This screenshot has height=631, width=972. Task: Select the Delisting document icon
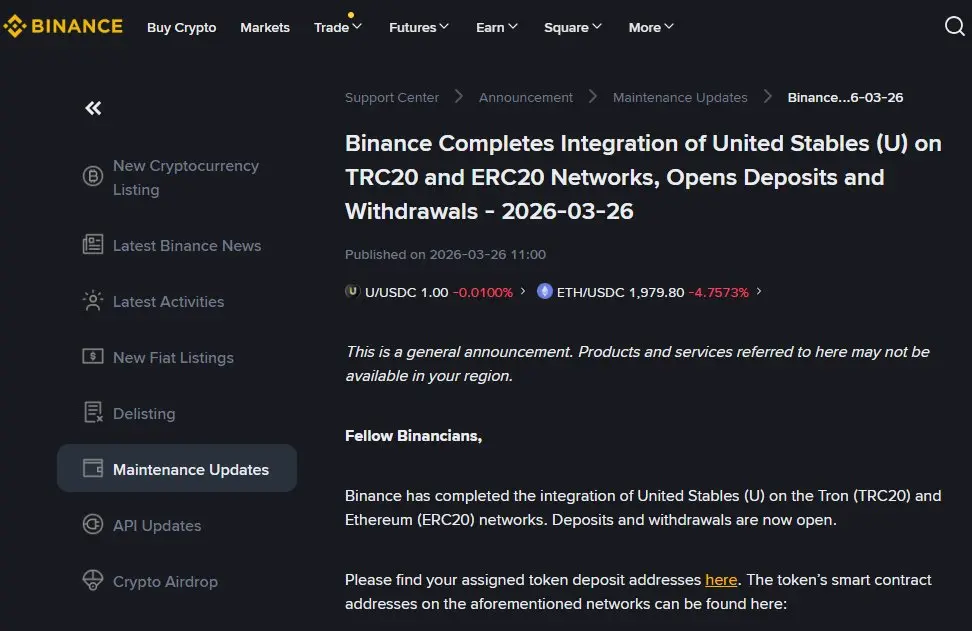point(93,412)
